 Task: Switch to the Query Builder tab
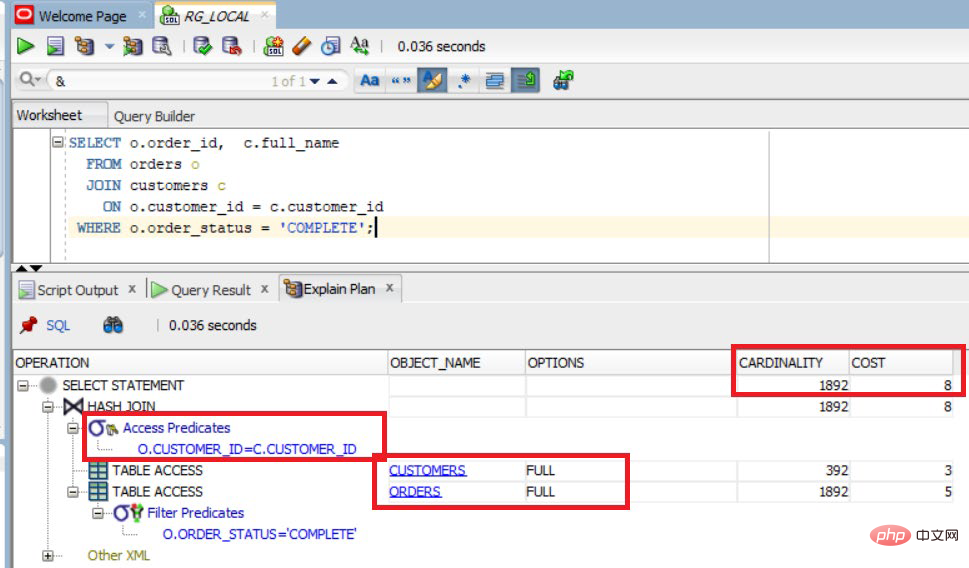tap(154, 116)
